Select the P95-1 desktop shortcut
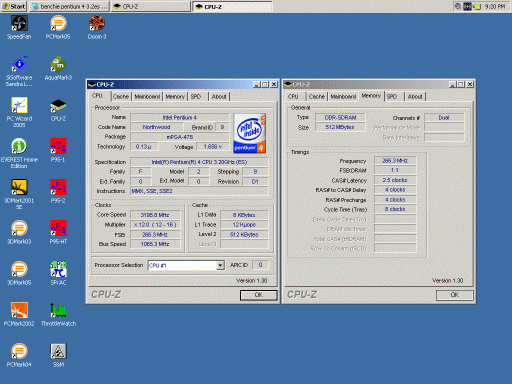The image size is (512, 384). pos(58,150)
